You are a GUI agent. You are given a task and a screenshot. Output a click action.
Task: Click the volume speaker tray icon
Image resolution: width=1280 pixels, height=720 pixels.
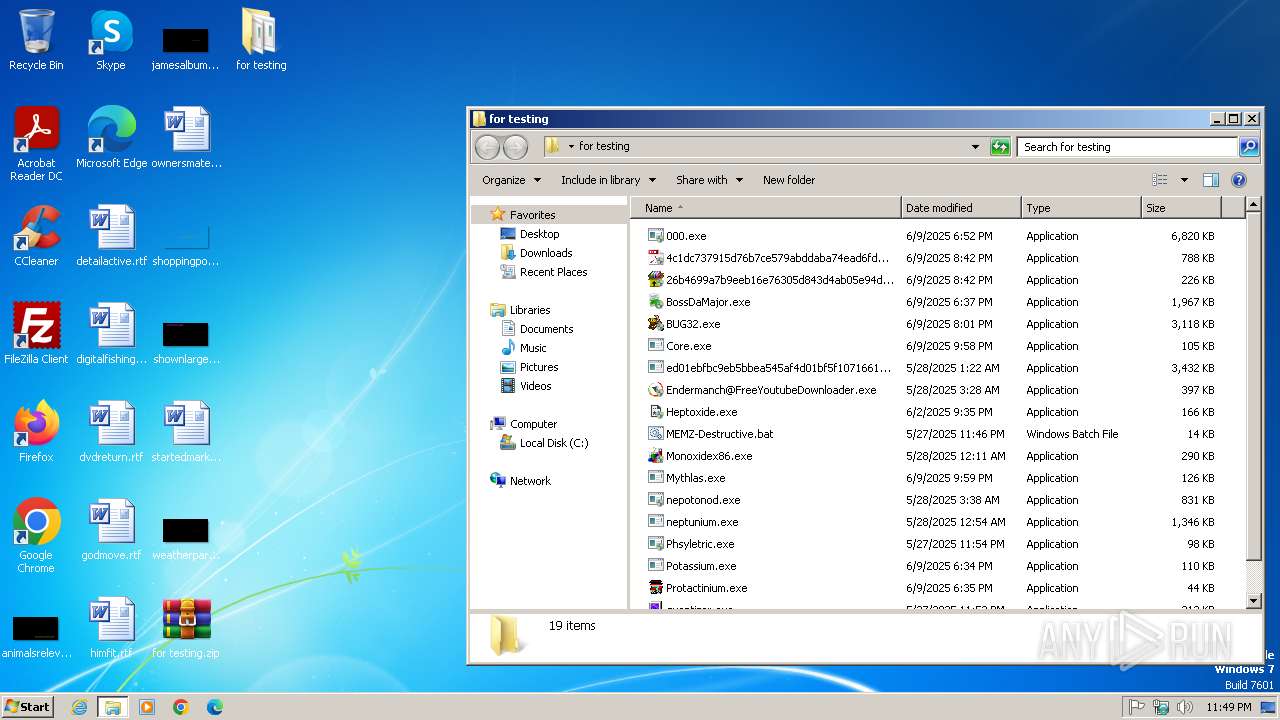1185,707
